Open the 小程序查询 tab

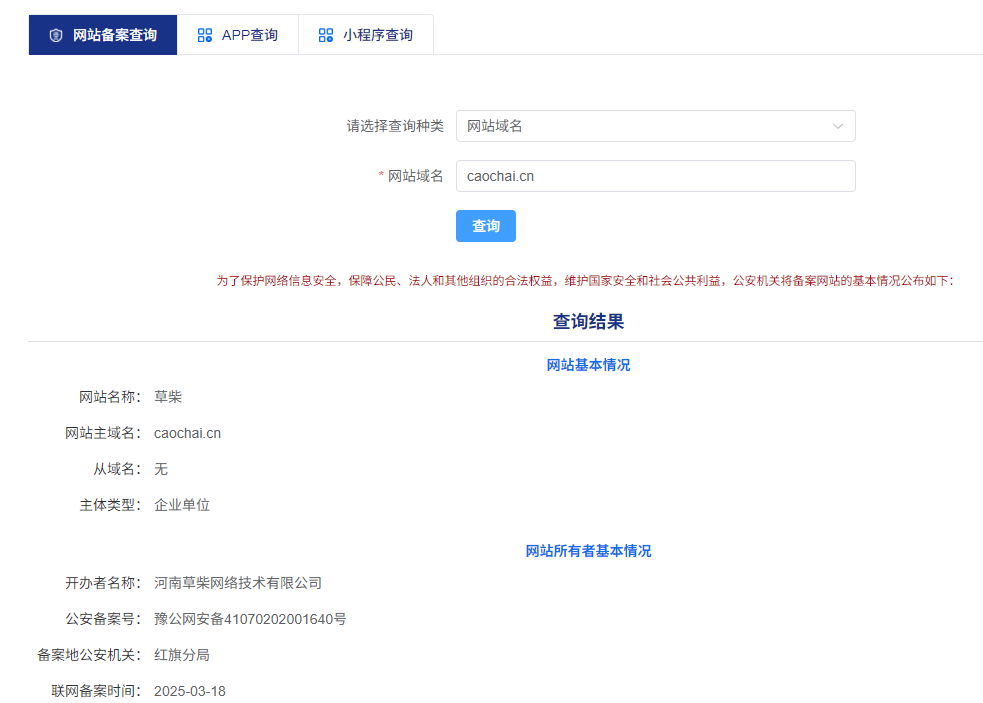coord(366,35)
